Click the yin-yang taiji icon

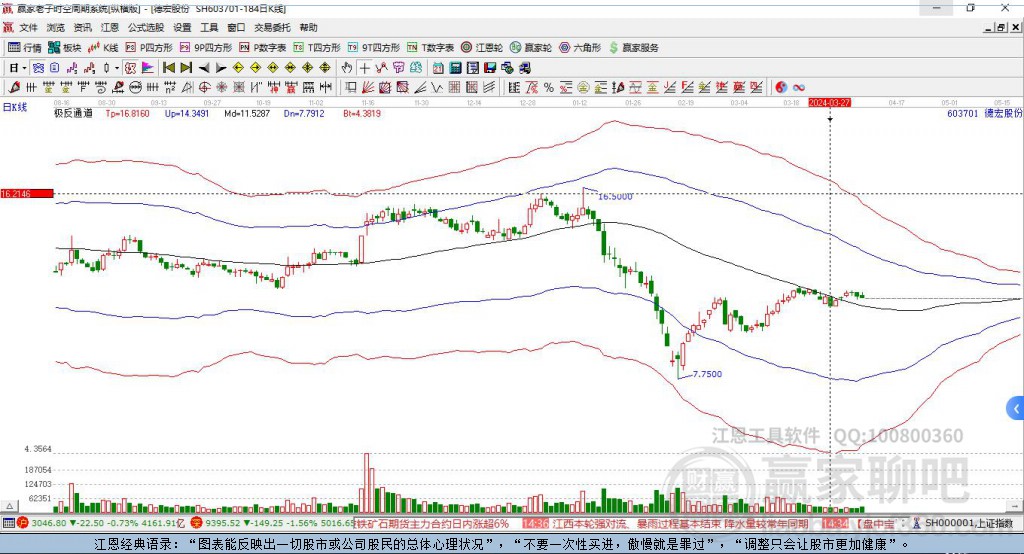pyautogui.click(x=781, y=88)
